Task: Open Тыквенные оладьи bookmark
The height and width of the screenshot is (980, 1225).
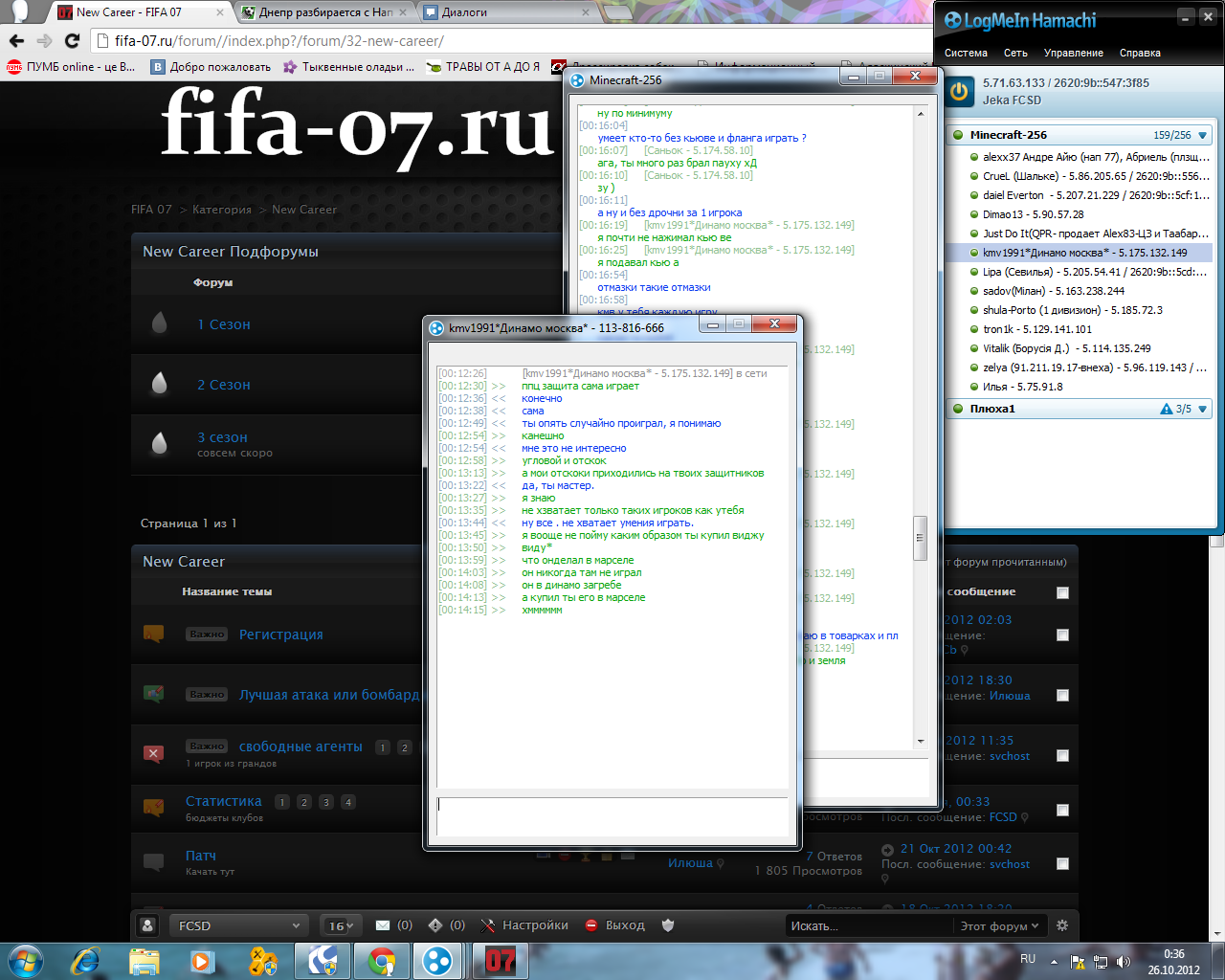Action: point(348,67)
